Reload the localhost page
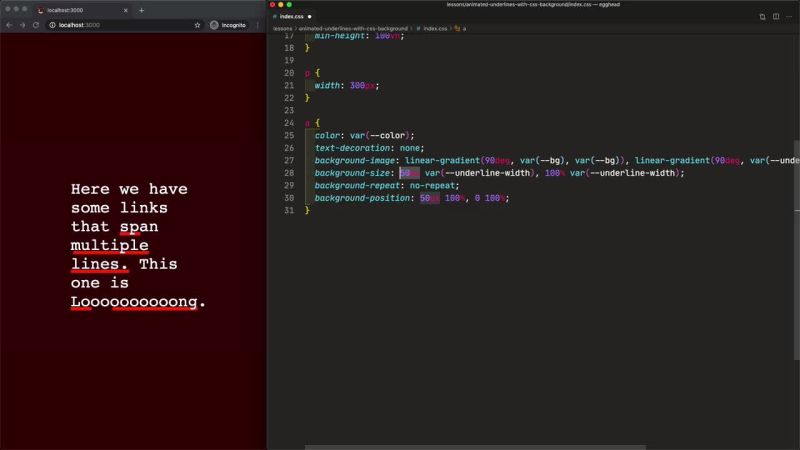 pyautogui.click(x=36, y=25)
